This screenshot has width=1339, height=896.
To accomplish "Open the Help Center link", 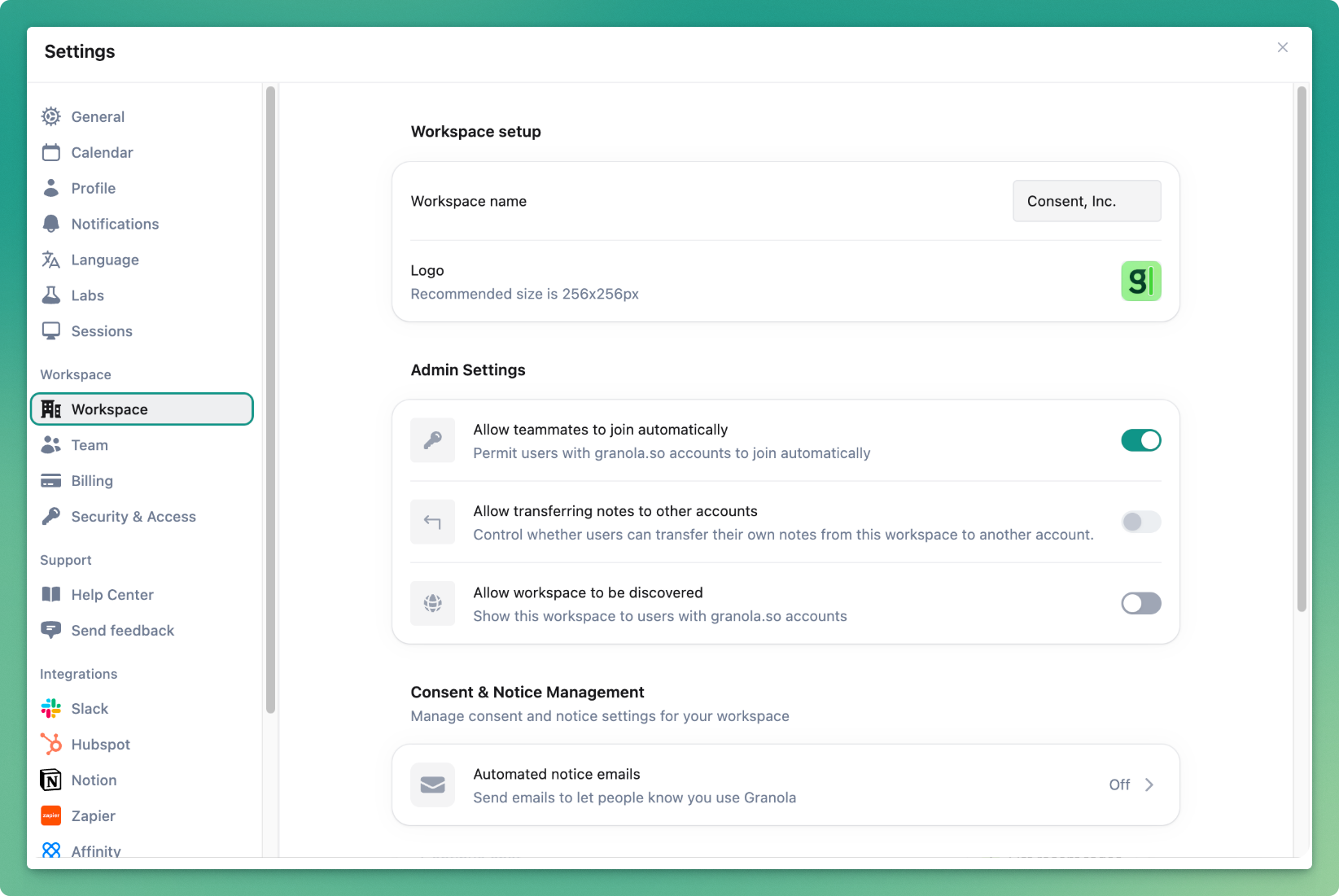I will [112, 595].
